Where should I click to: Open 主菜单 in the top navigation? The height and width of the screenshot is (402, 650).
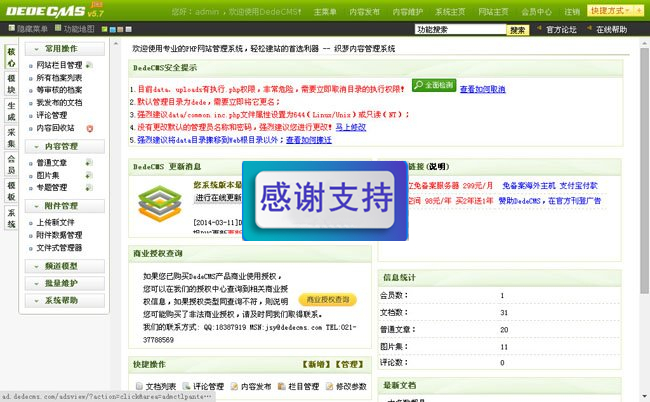pos(325,12)
